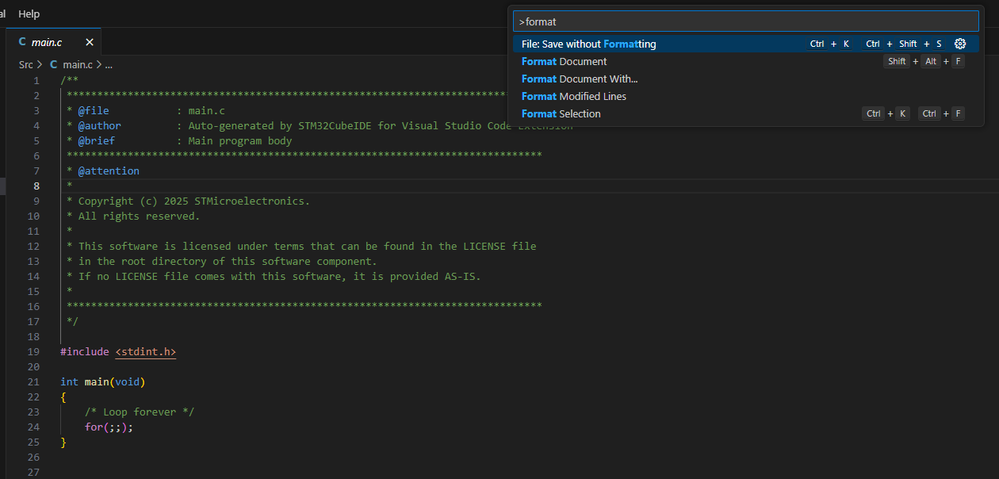Open the main.c breadcrumb dropdown
Viewport: 999px width, 479px height.
tap(76, 64)
